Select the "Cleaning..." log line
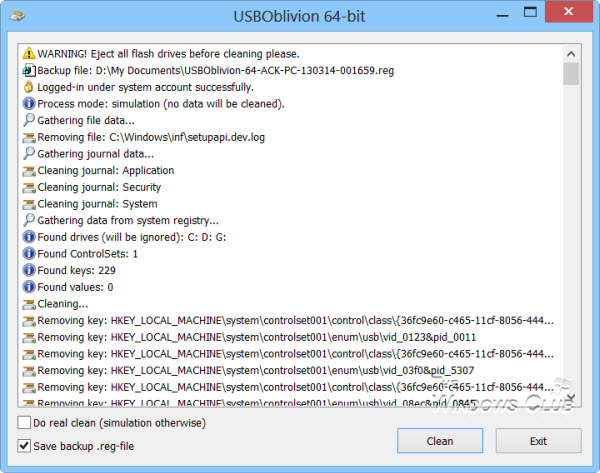The height and width of the screenshot is (473, 600). click(62, 304)
